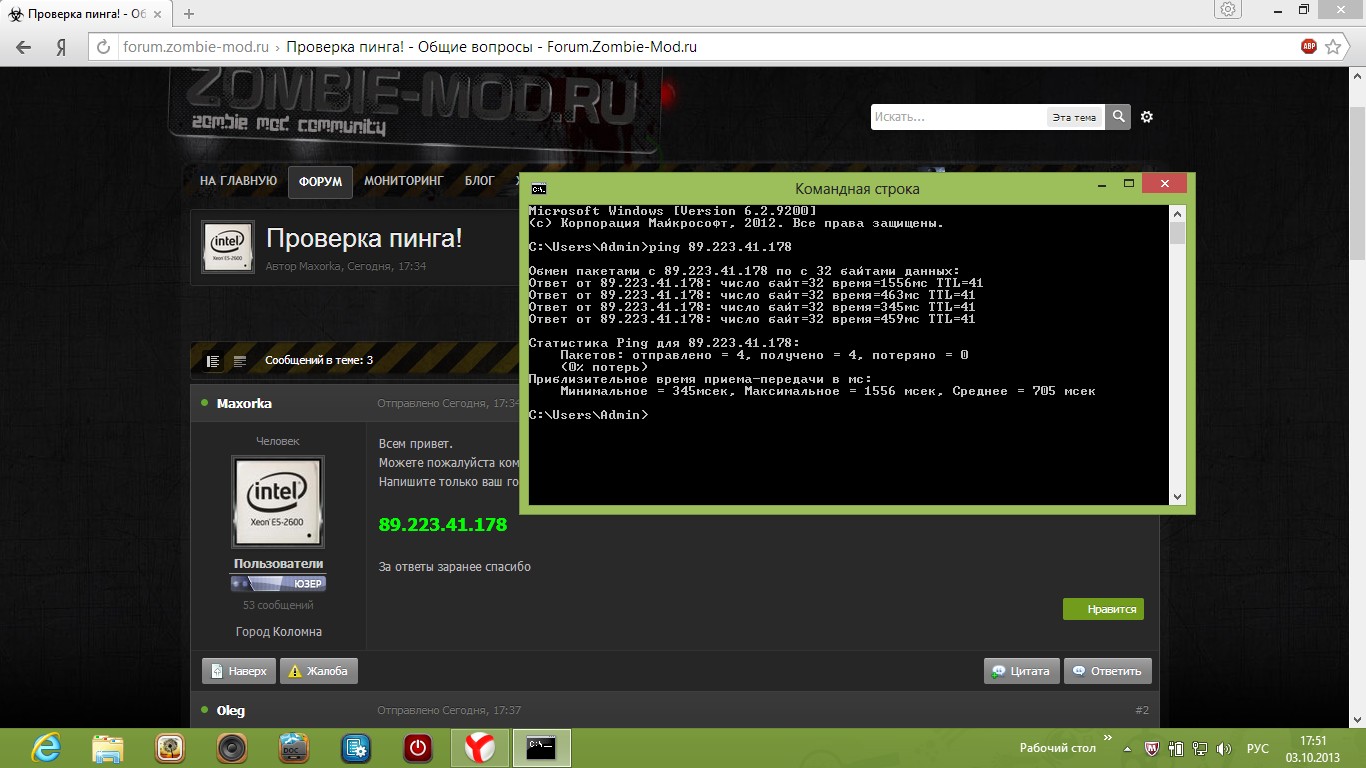Bookmark this page with the star icon

pos(1333,46)
